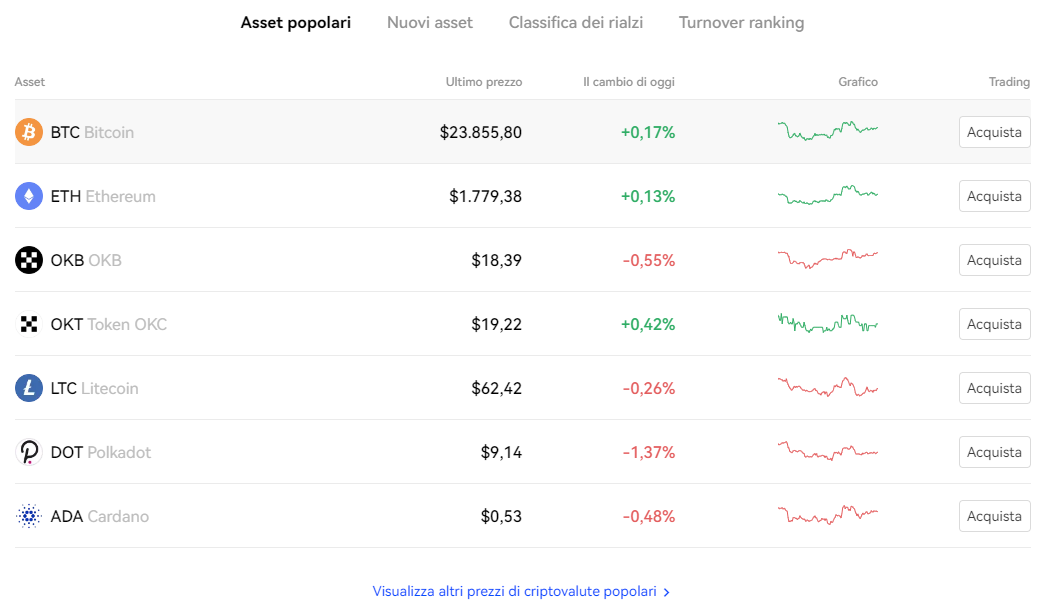
Task: Click Ethereum's daily change +0,13%
Action: click(x=648, y=196)
